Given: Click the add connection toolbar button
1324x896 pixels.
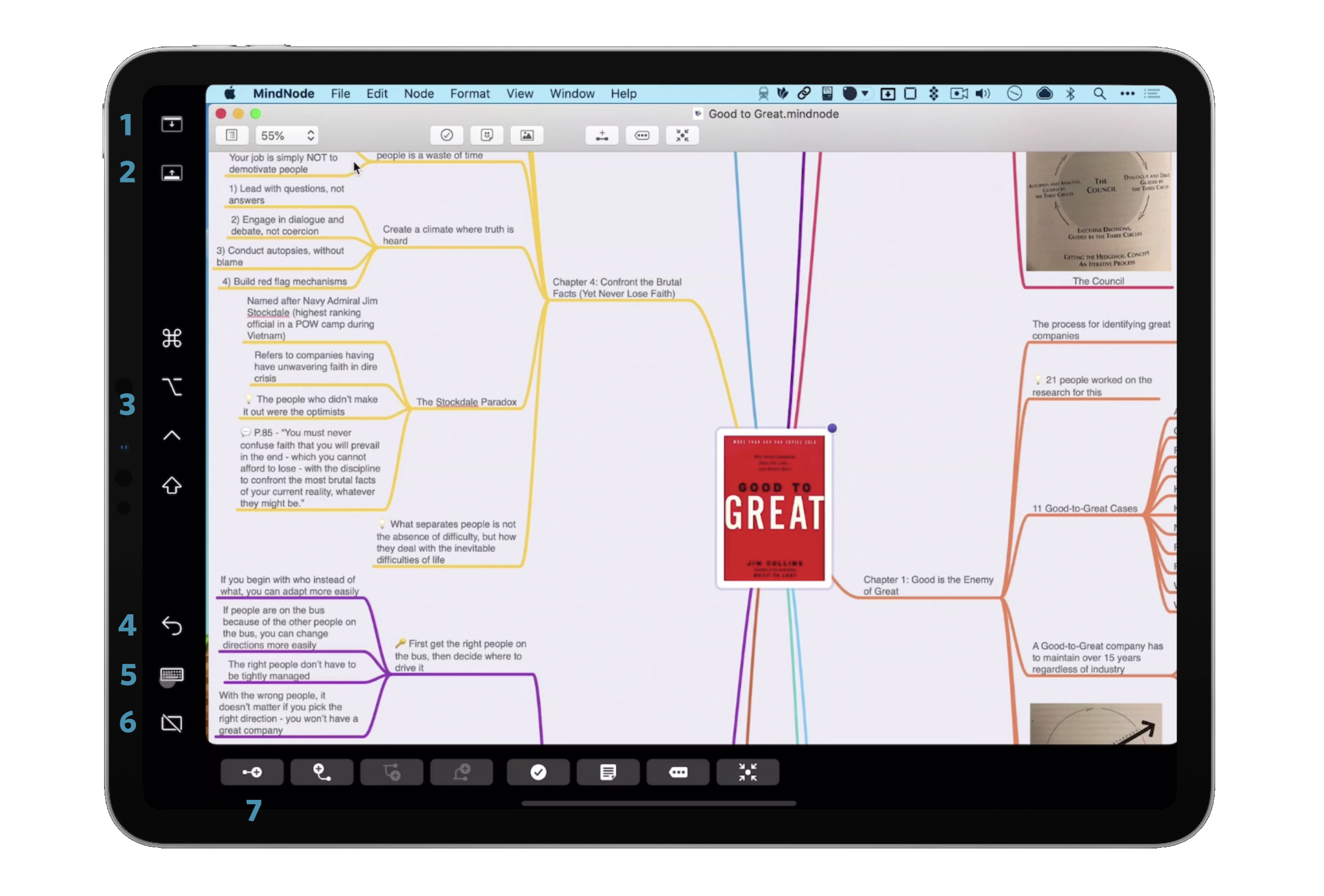Looking at the screenshot, I should click(602, 135).
